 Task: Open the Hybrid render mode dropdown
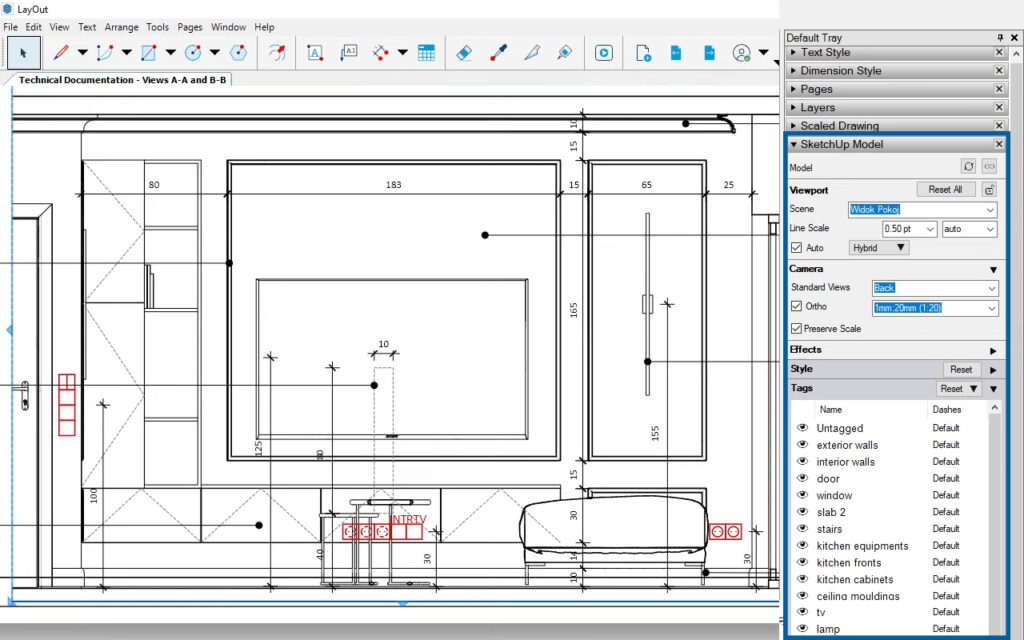880,248
